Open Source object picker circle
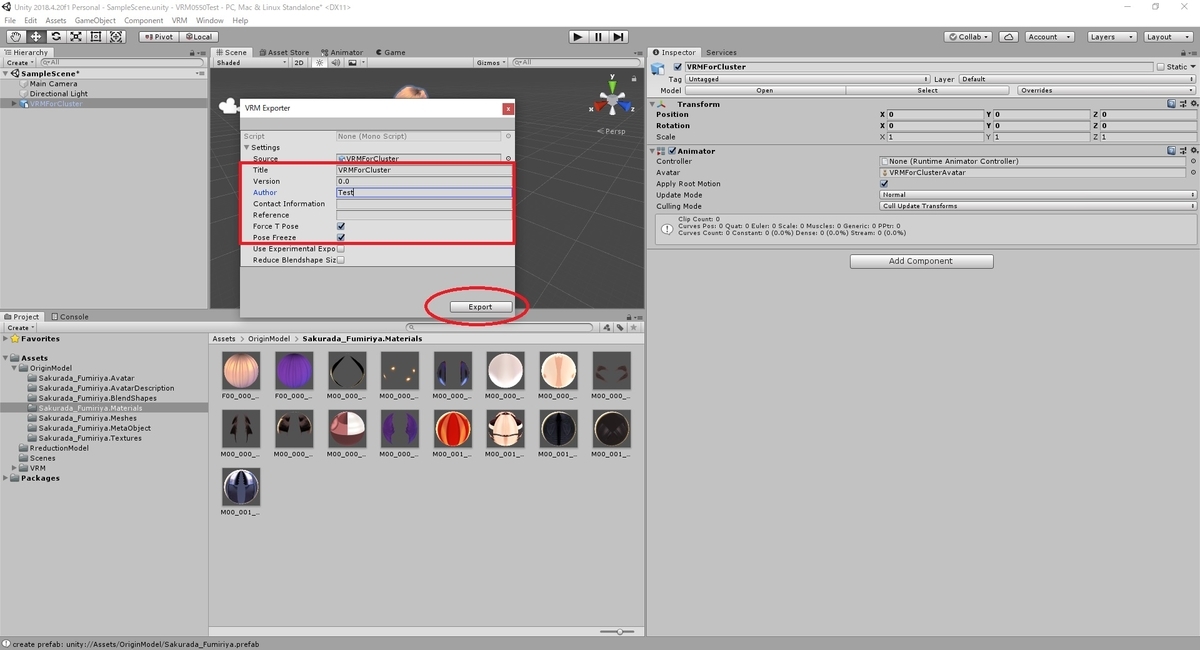This screenshot has width=1200, height=650. pos(508,159)
